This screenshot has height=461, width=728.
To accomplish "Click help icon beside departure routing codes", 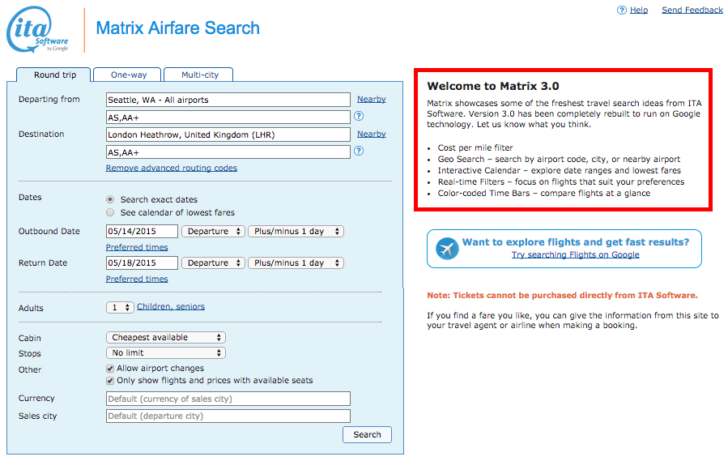I will point(359,116).
